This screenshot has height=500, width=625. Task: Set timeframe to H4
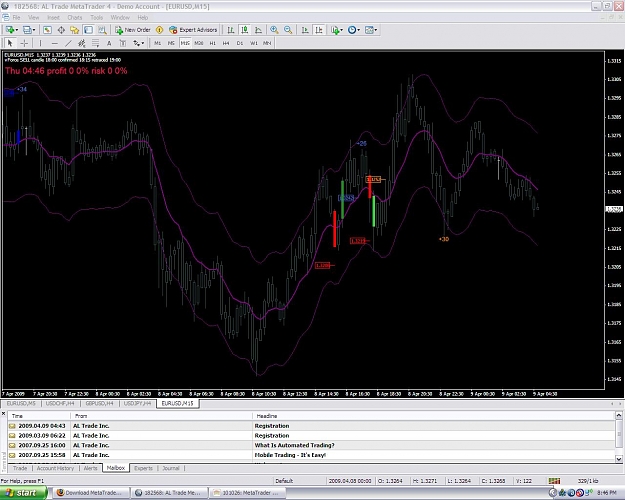[x=226, y=43]
